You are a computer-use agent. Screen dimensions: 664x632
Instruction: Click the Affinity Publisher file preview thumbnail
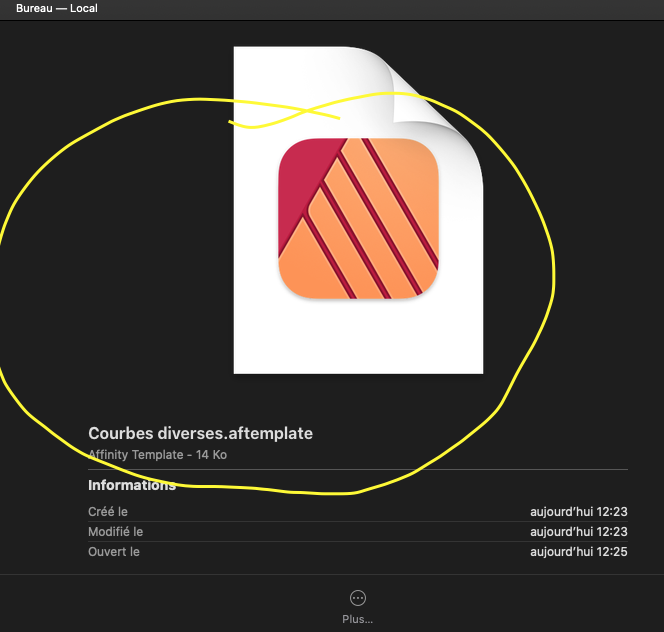[358, 211]
